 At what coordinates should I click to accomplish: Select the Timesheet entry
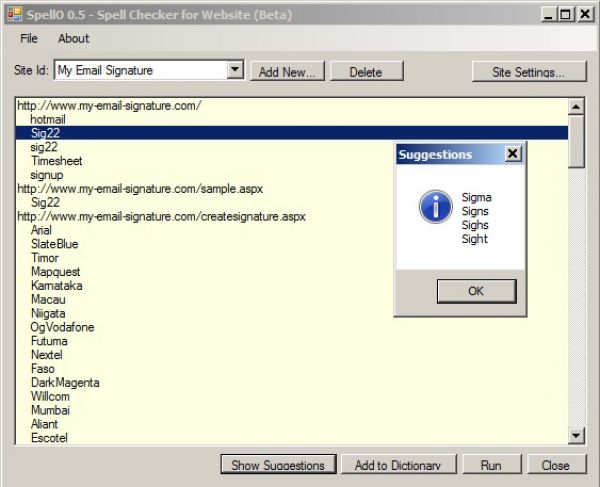57,161
